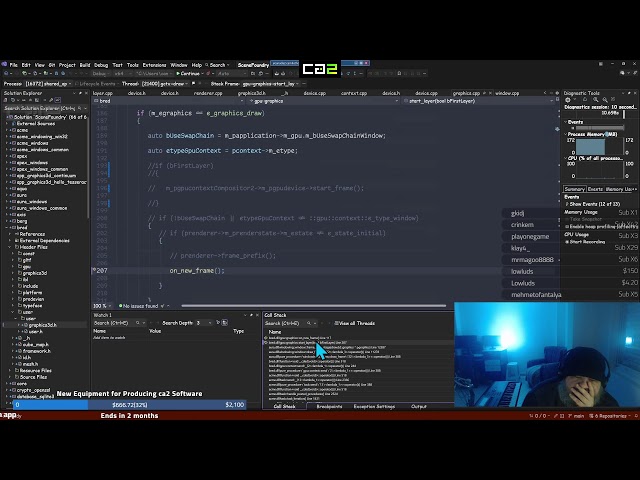Select graphics3d.h in Solution Explorer
This screenshot has width=640, height=480.
point(42,325)
